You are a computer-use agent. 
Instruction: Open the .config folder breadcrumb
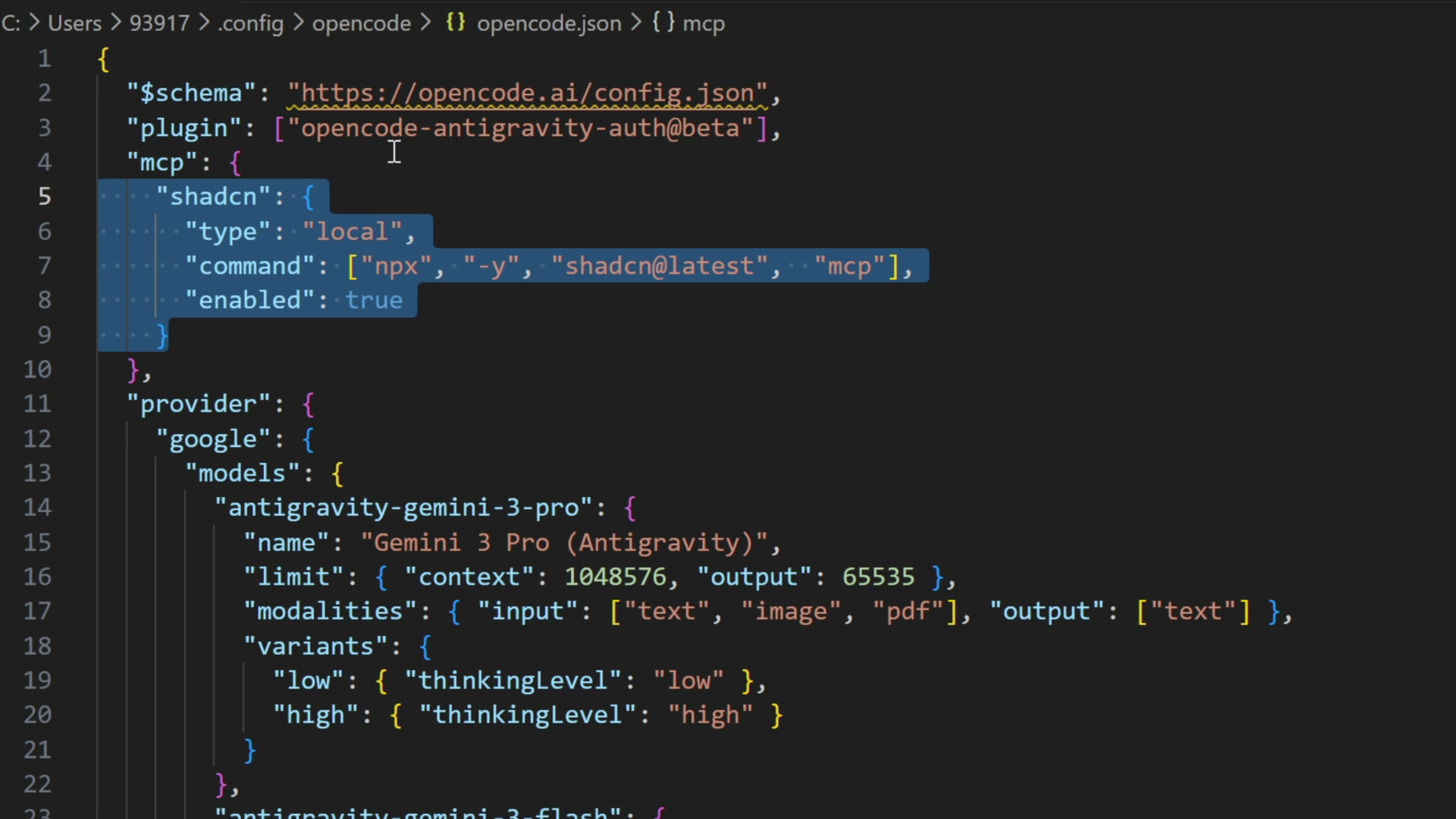tap(250, 24)
